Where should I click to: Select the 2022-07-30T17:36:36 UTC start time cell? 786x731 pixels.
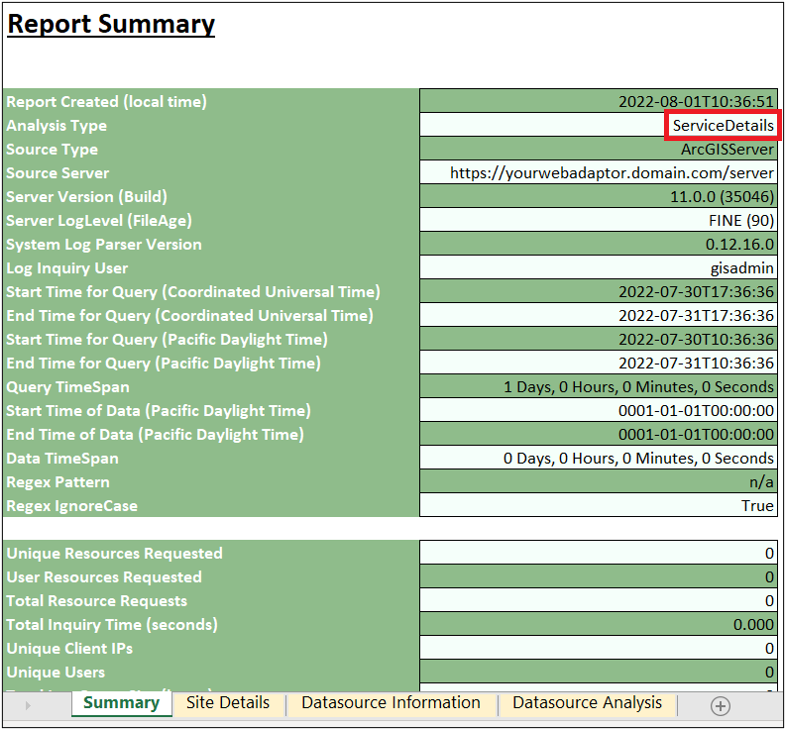598,292
